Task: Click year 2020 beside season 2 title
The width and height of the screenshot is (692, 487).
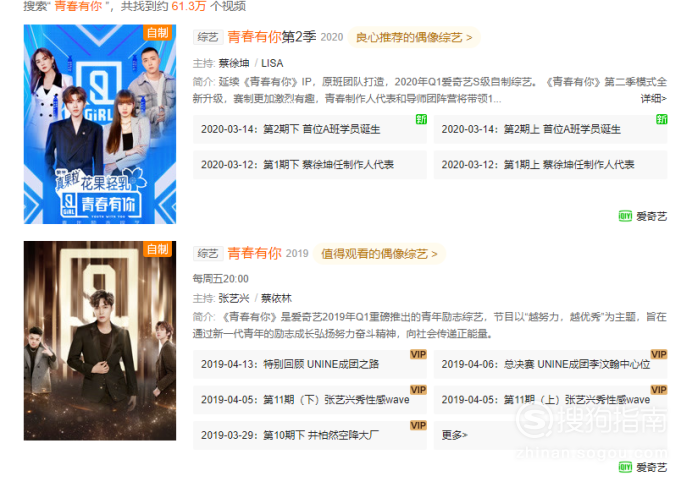Action: point(332,38)
